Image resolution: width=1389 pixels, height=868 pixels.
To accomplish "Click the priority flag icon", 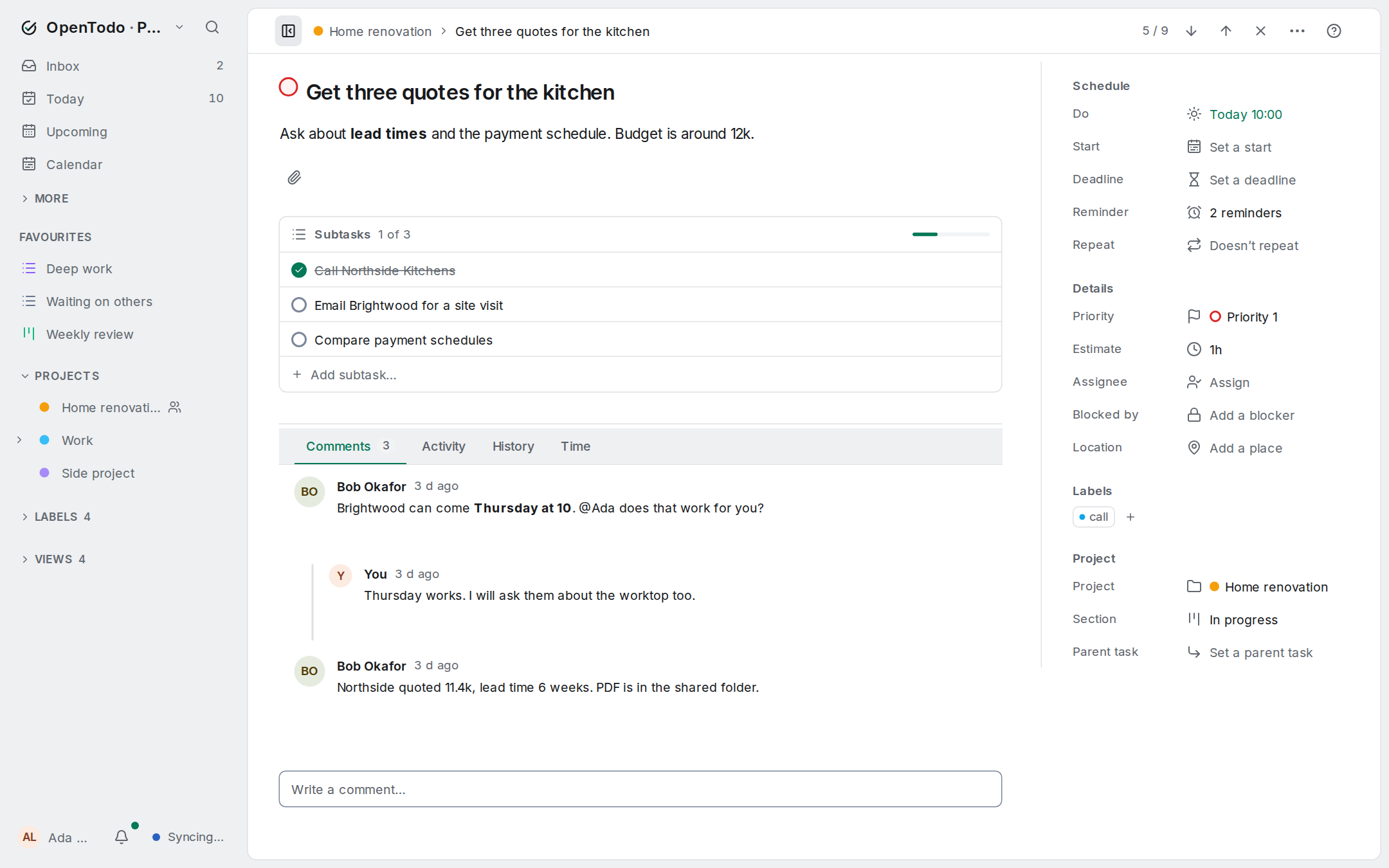I will 1194,316.
